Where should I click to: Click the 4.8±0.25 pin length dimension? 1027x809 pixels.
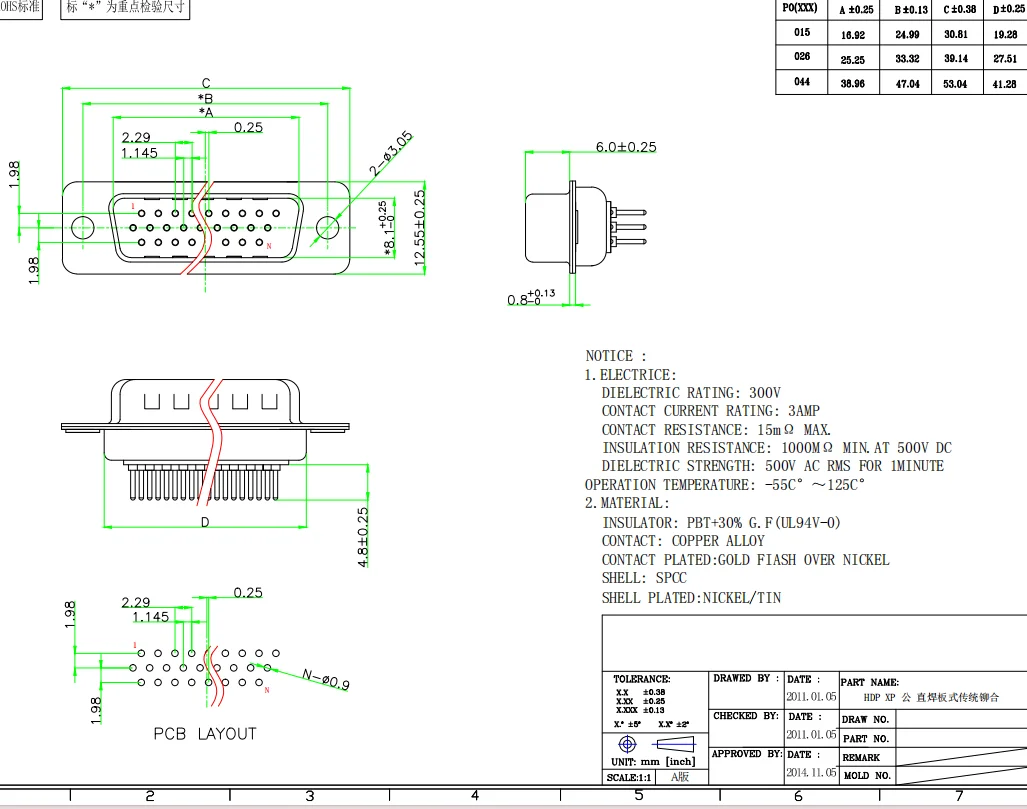(363, 537)
